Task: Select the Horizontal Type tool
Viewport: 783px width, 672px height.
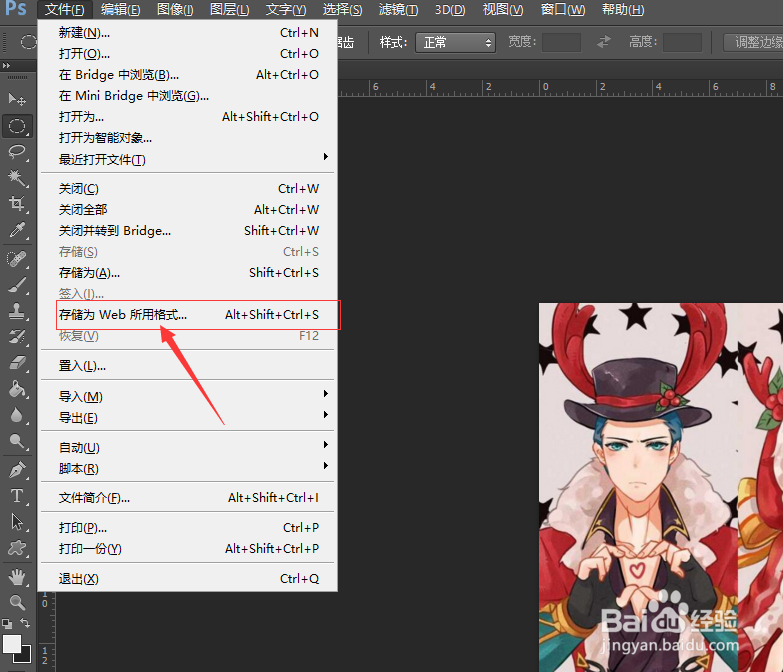Action: (x=17, y=496)
